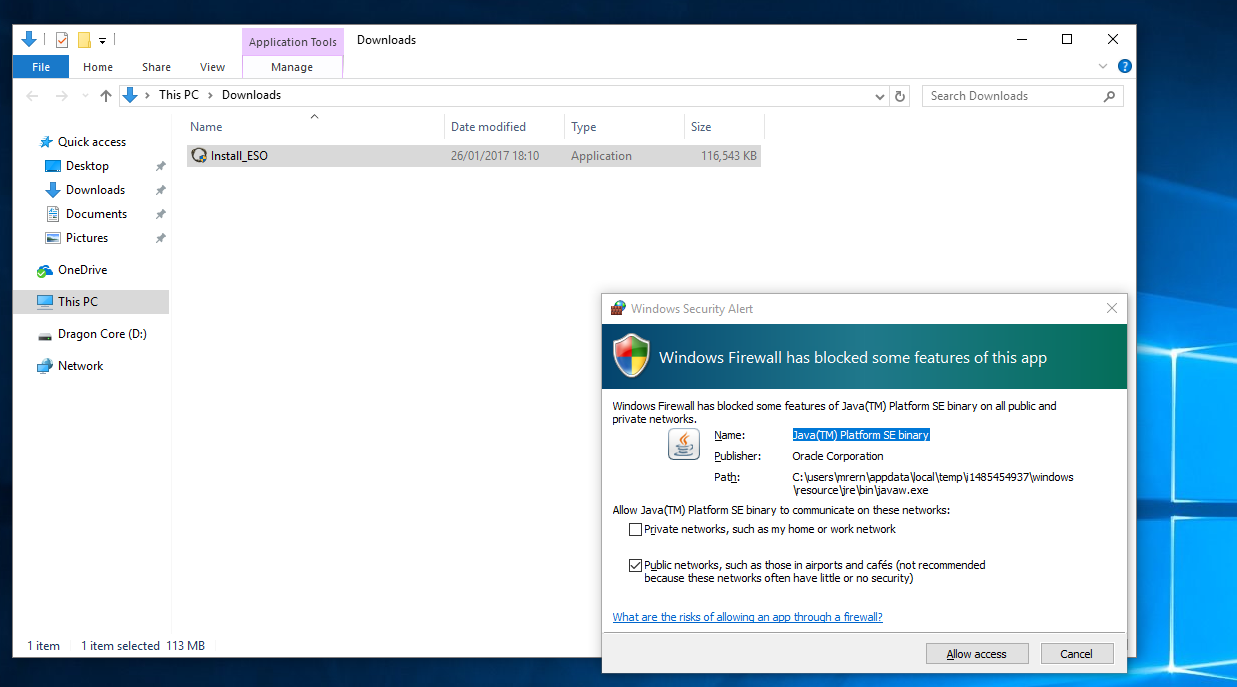Screen dimensions: 1237x687
Task: Click This PC in the address breadcrumb
Action: tap(178, 95)
